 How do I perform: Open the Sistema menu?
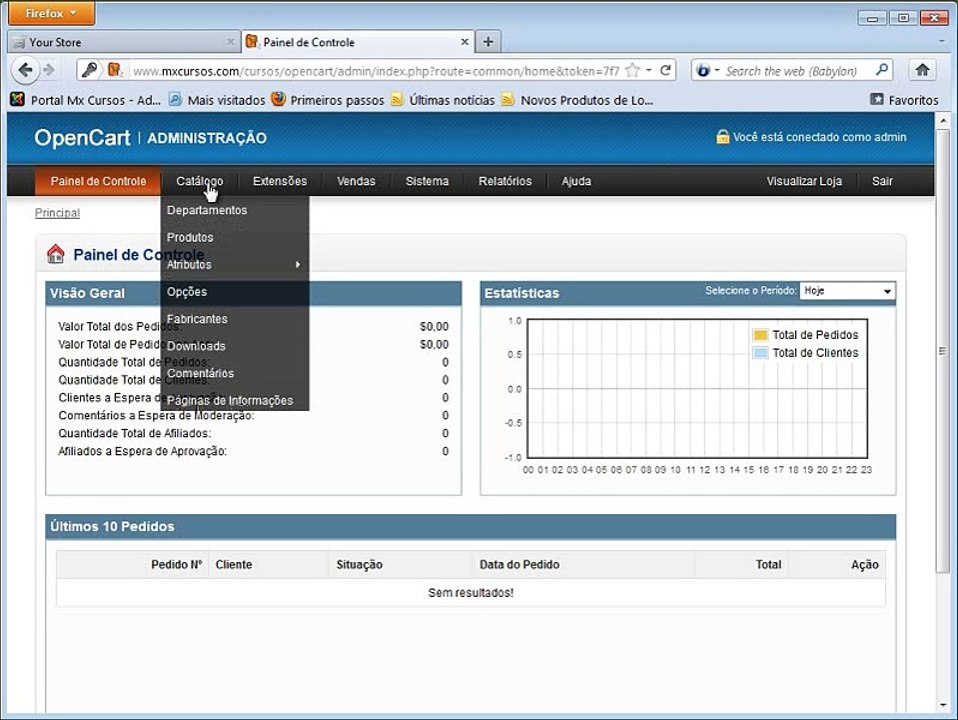click(x=427, y=181)
